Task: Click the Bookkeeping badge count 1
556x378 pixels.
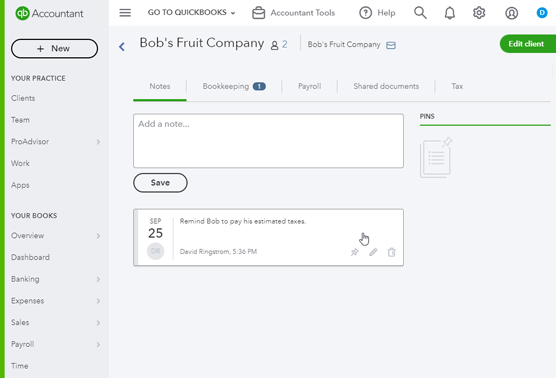Action: 259,86
